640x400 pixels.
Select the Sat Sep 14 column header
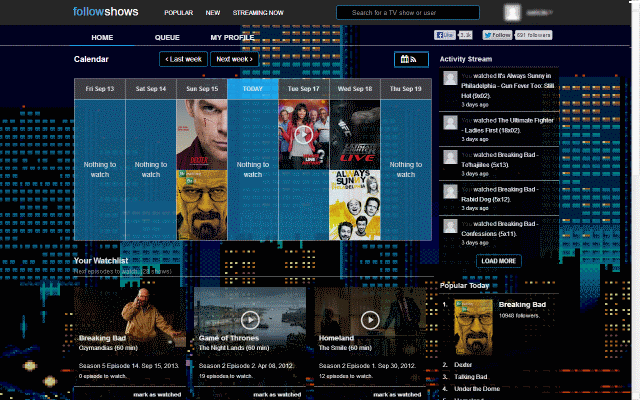151,89
